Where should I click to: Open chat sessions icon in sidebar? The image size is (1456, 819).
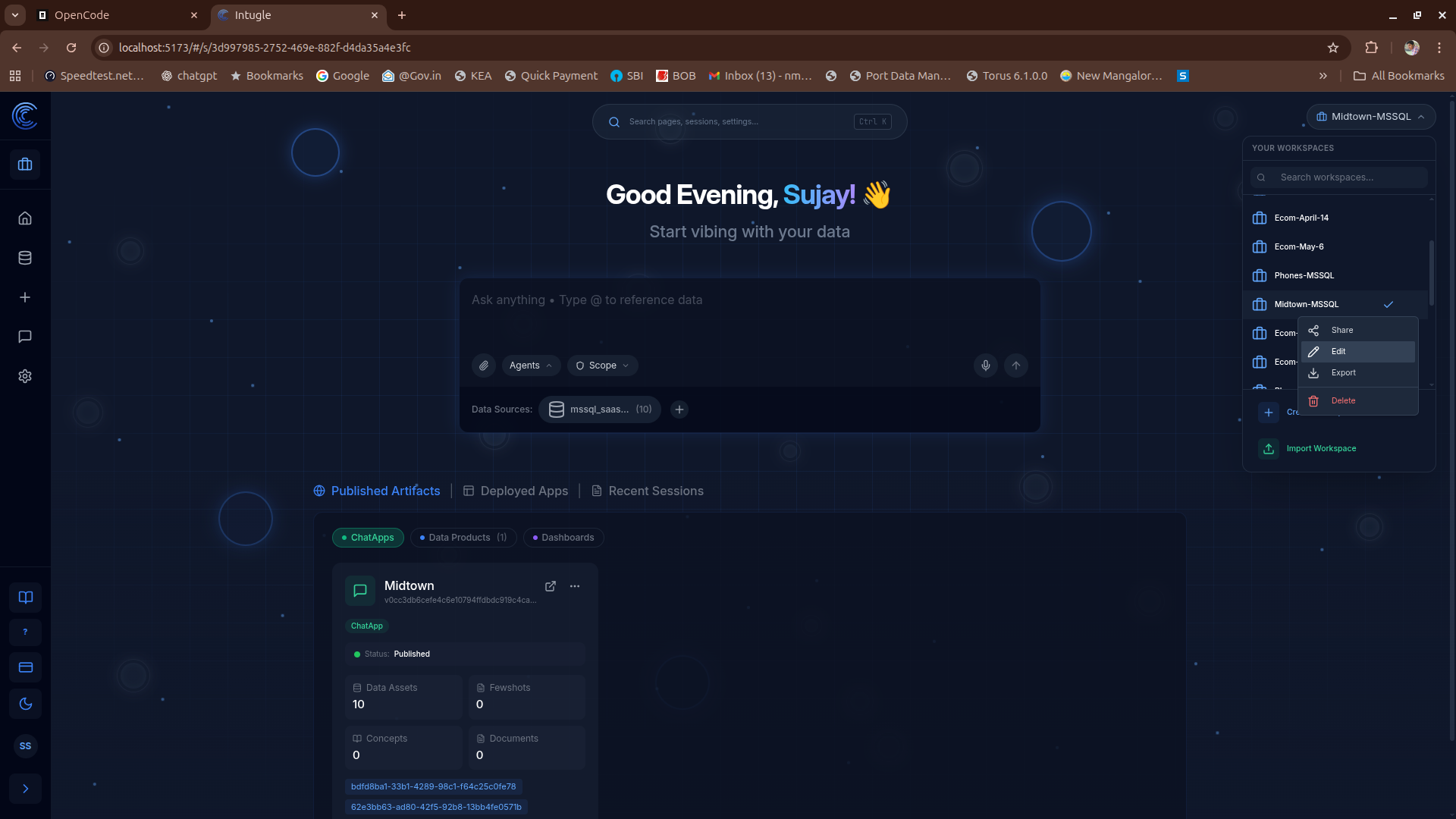[x=25, y=337]
